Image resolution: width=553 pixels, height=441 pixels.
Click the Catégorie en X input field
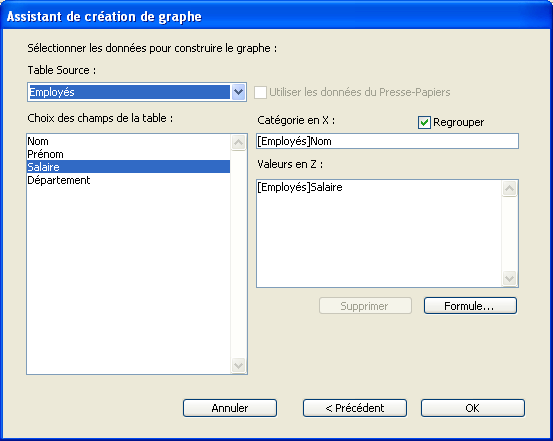[x=387, y=141]
